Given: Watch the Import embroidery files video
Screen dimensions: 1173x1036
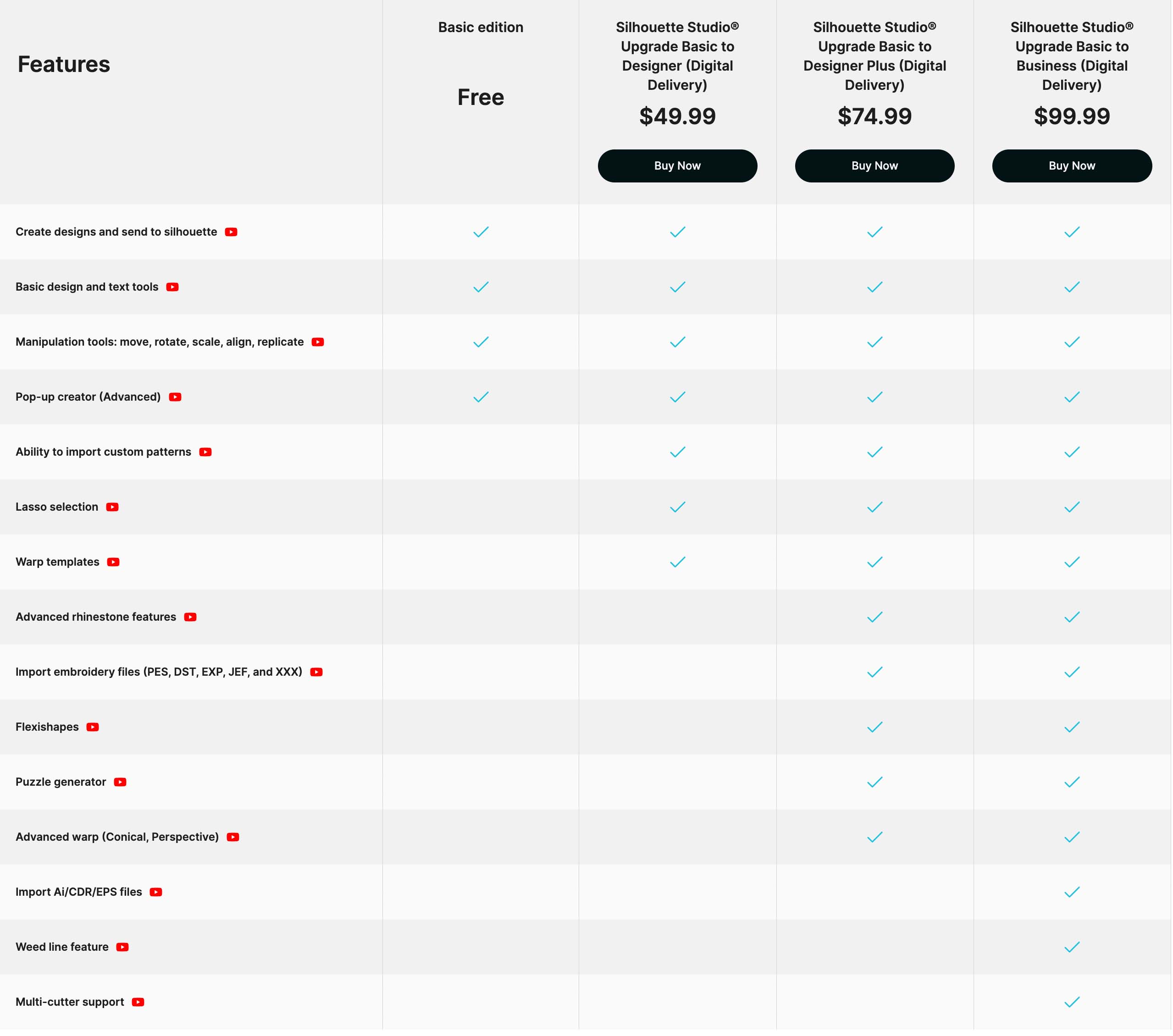Looking at the screenshot, I should (x=317, y=673).
